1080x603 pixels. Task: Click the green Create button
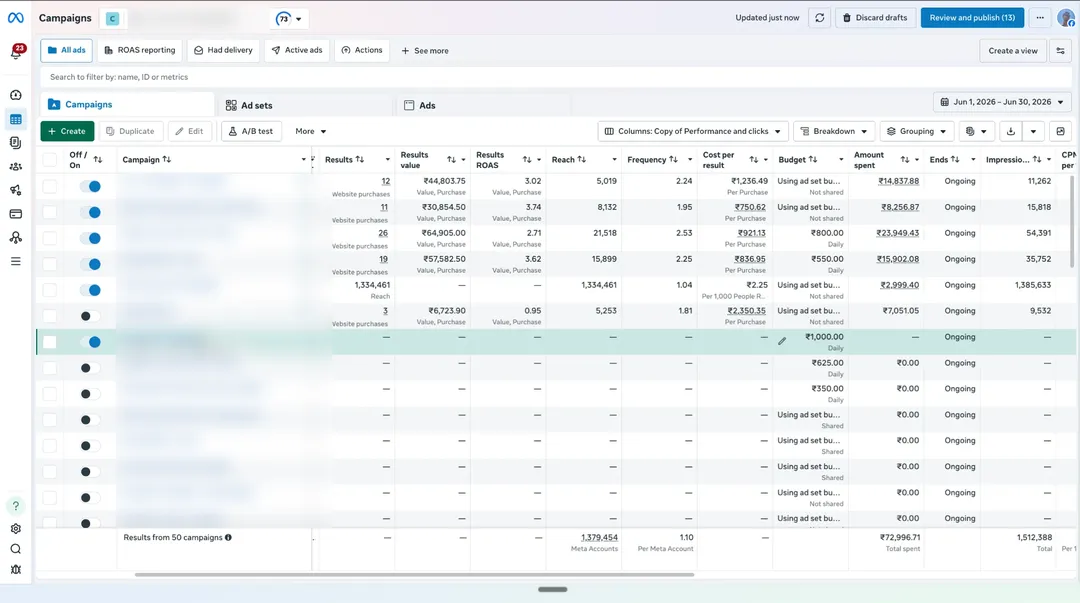[x=68, y=132]
